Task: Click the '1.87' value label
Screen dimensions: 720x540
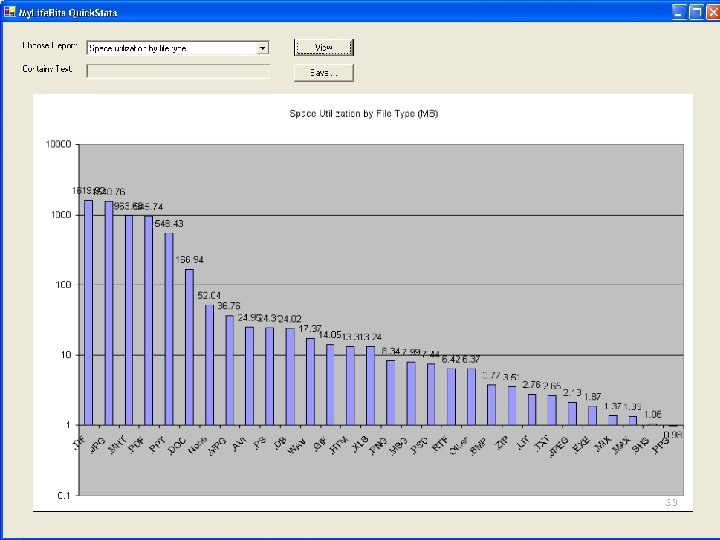Action: point(592,396)
